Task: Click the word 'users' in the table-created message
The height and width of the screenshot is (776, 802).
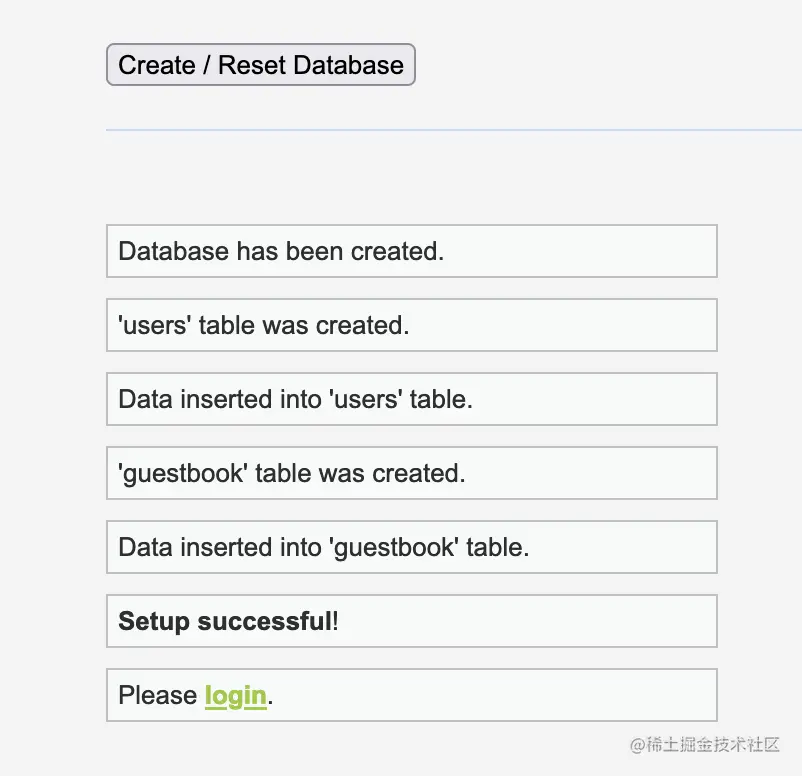Action: pos(155,325)
